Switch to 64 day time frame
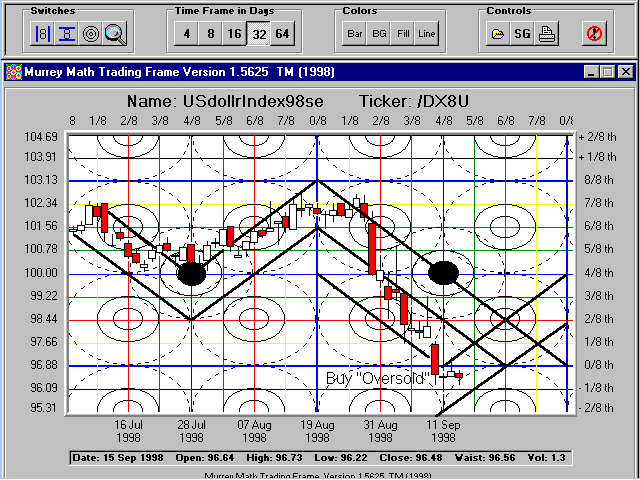The image size is (640, 480). [x=282, y=33]
